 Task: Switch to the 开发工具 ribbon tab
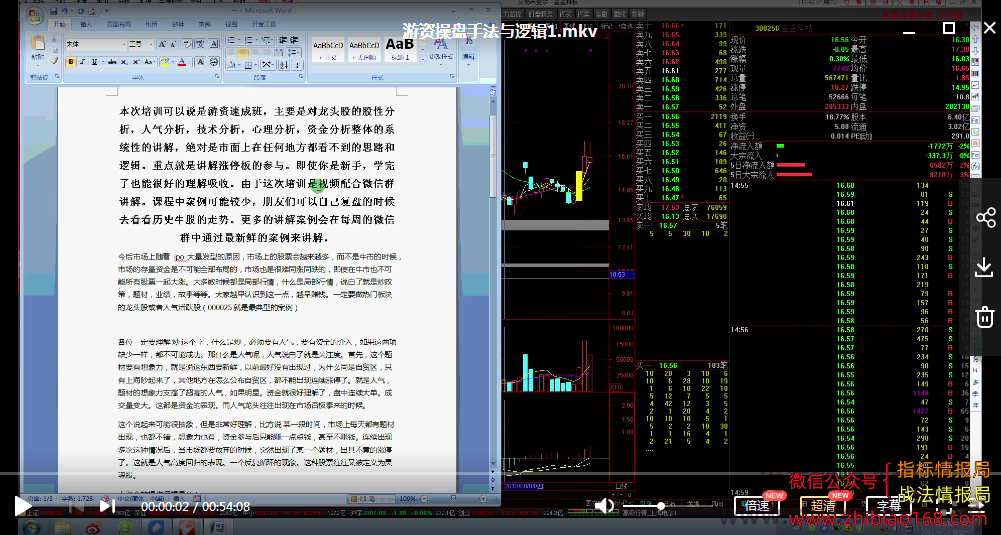click(263, 24)
